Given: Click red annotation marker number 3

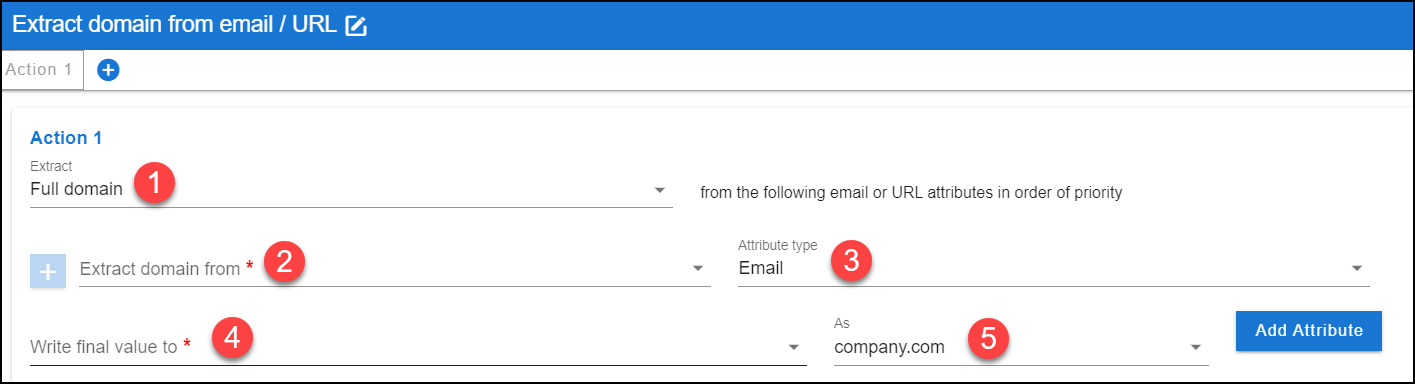Looking at the screenshot, I should (x=851, y=263).
